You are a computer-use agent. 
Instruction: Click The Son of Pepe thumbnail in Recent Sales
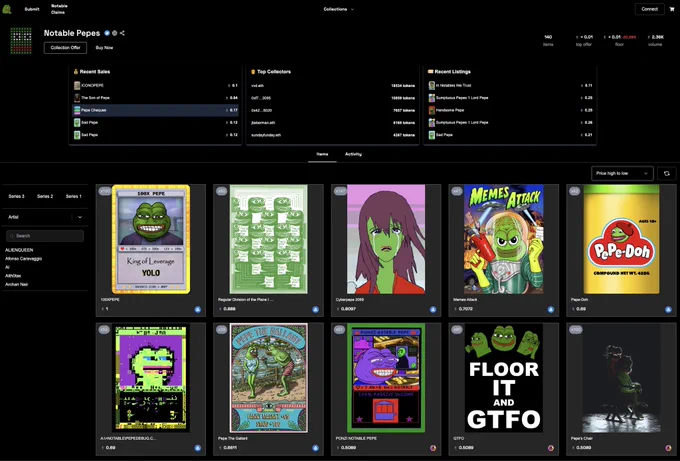[x=77, y=98]
